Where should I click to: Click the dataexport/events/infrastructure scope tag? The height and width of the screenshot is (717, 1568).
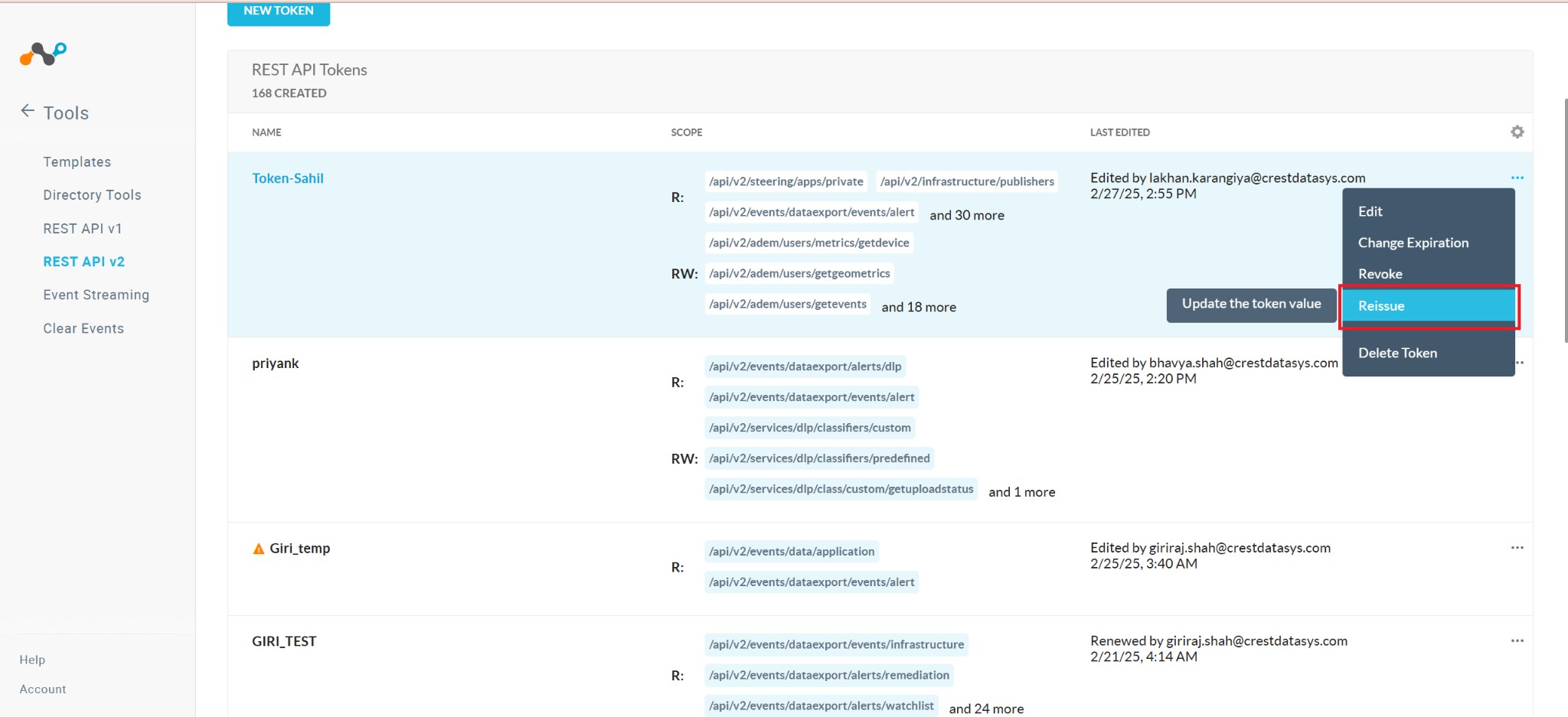[837, 645]
